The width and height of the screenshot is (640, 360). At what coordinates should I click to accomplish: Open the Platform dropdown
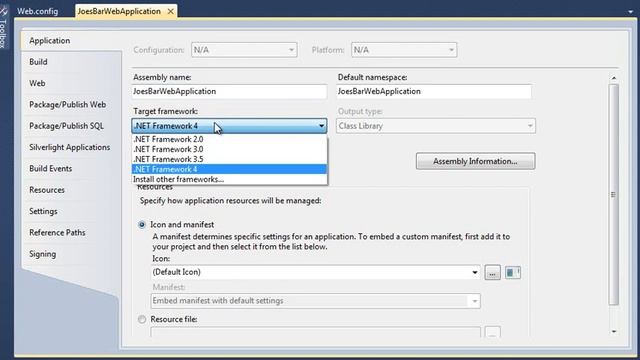tap(404, 50)
